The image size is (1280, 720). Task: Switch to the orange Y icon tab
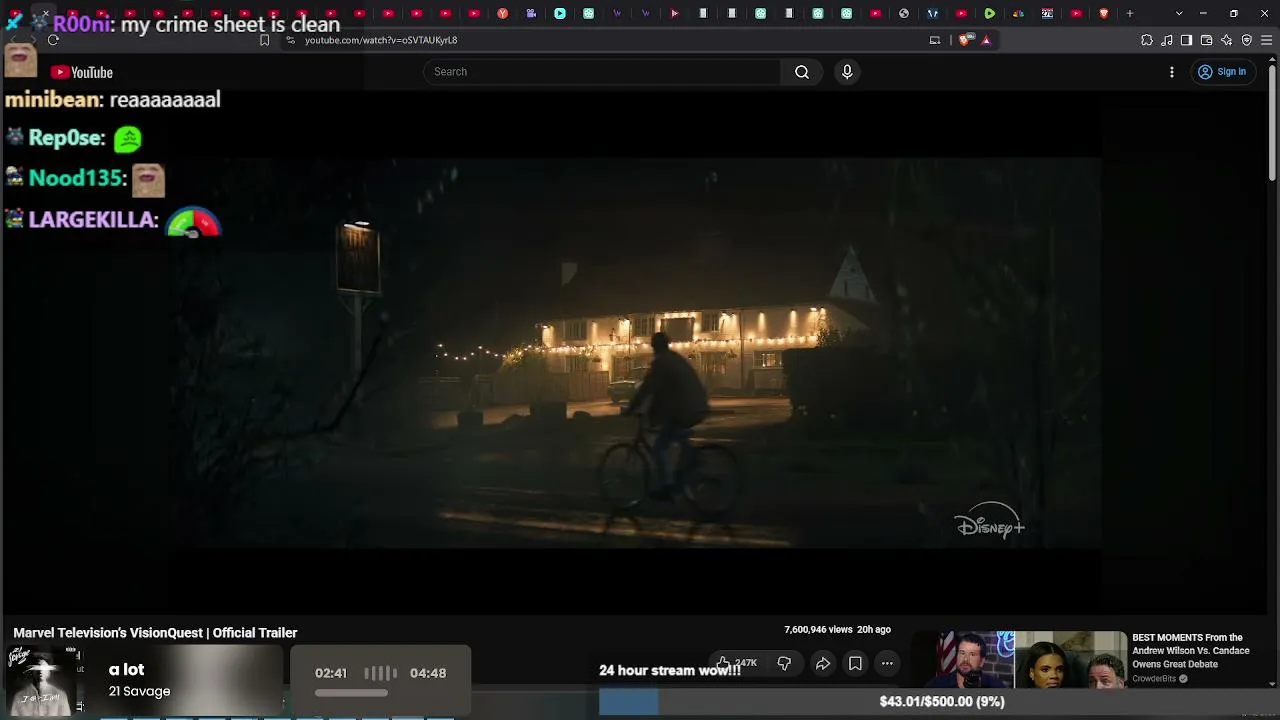pos(502,13)
